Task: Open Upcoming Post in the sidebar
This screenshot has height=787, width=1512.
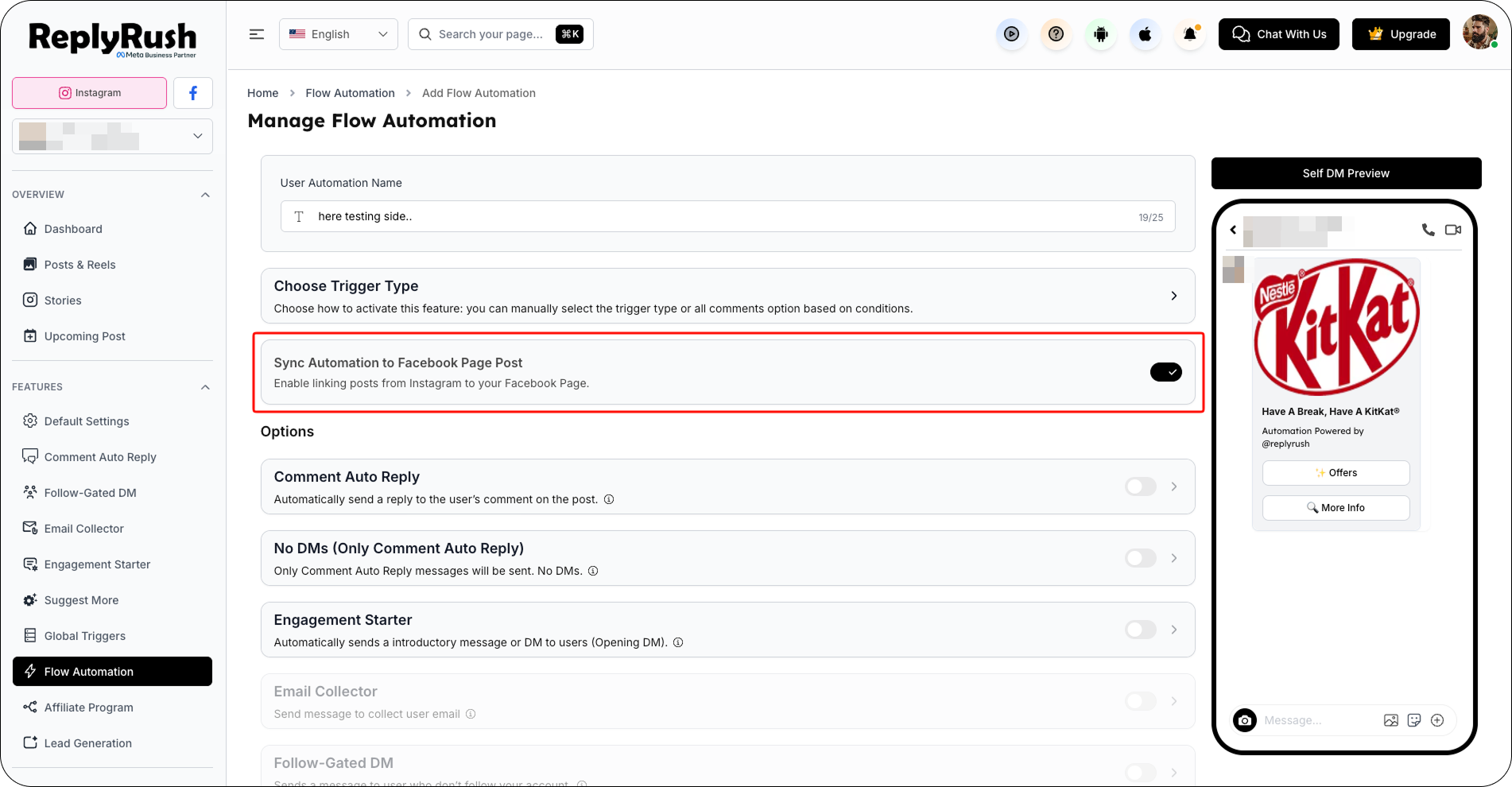Action: (x=113, y=336)
